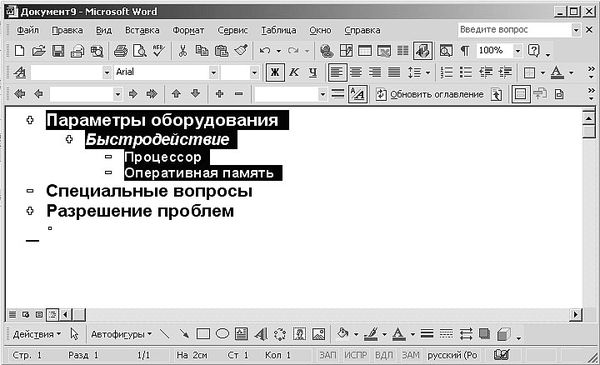Image resolution: width=600 pixels, height=365 pixels.
Task: Copy the selected text
Action: (202, 51)
